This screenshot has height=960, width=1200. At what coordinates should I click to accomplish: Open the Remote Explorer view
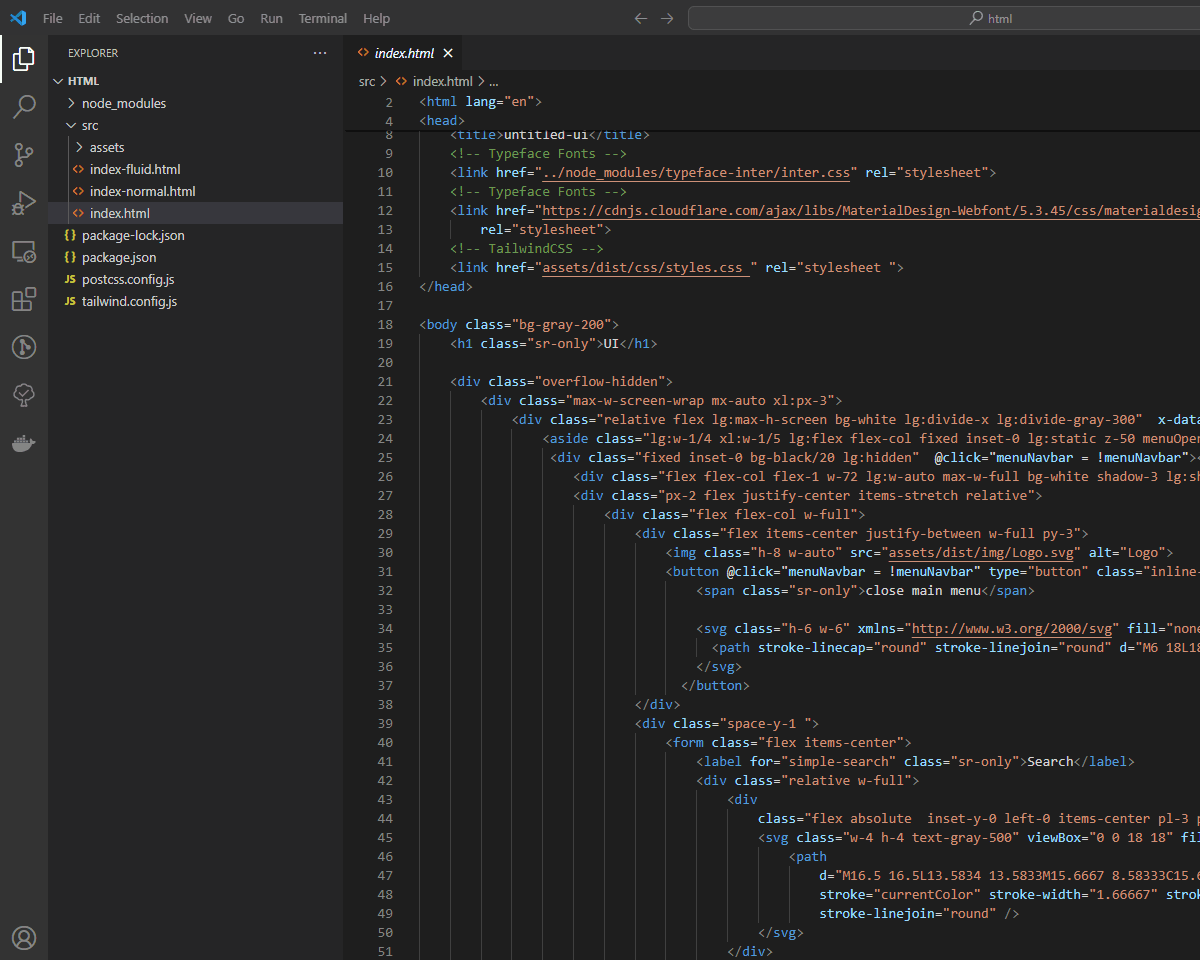(24, 251)
